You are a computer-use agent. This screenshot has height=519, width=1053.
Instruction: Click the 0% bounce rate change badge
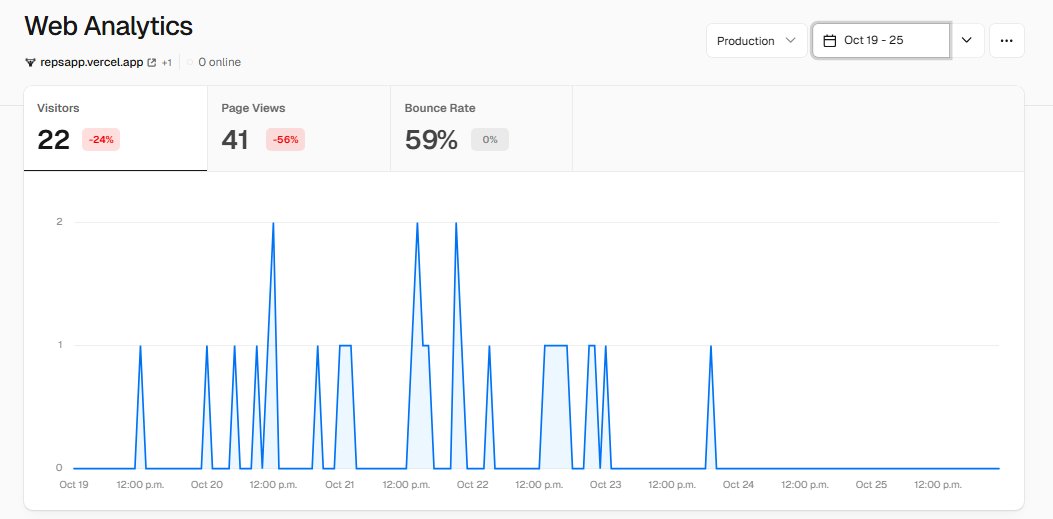pos(490,140)
